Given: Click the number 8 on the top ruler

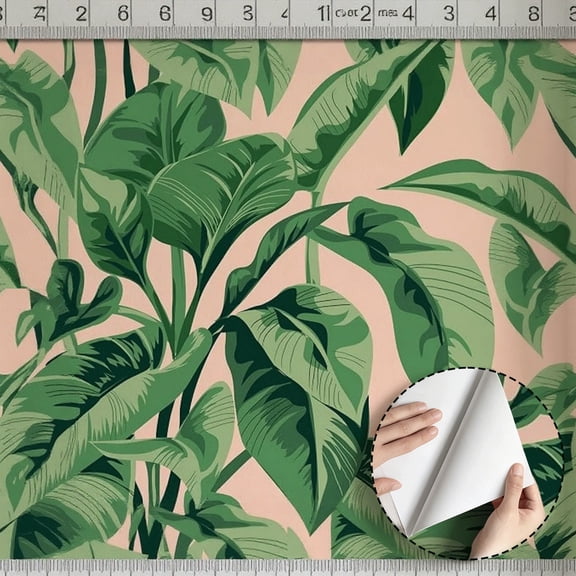Looking at the screenshot, I should (x=534, y=14).
